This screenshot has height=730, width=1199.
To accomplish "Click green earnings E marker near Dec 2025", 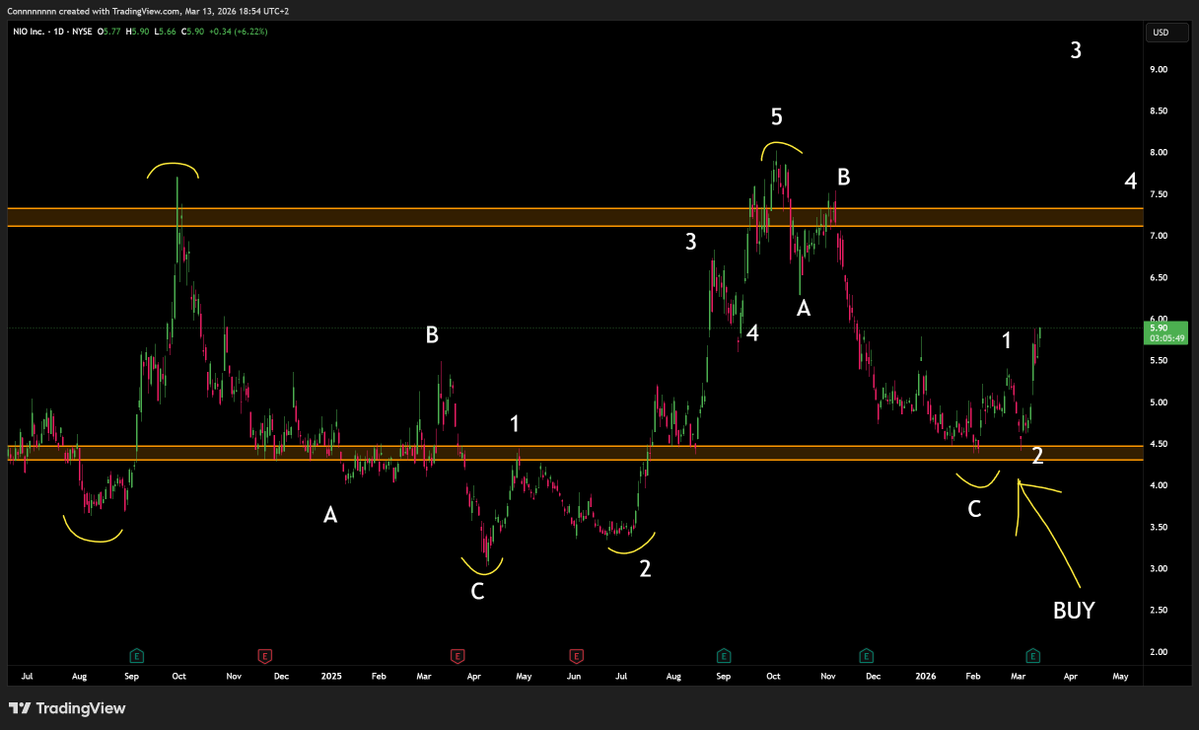I will pyautogui.click(x=866, y=656).
